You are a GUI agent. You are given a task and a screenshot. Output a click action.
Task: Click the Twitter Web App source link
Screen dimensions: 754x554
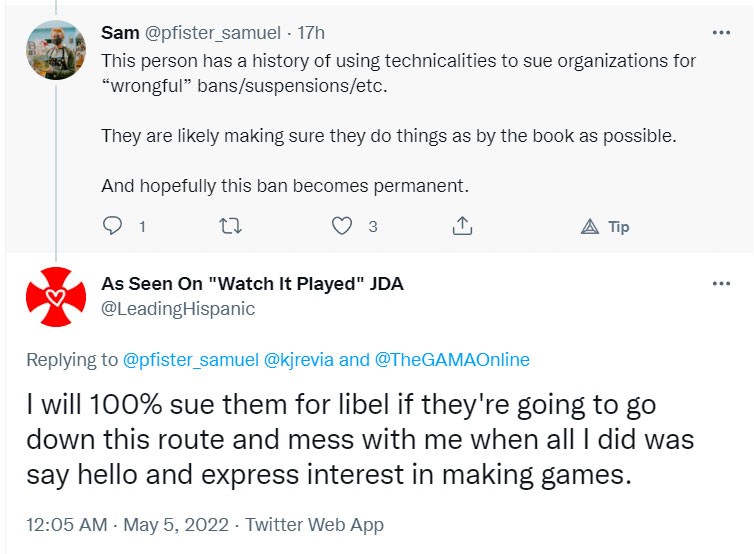(x=314, y=525)
